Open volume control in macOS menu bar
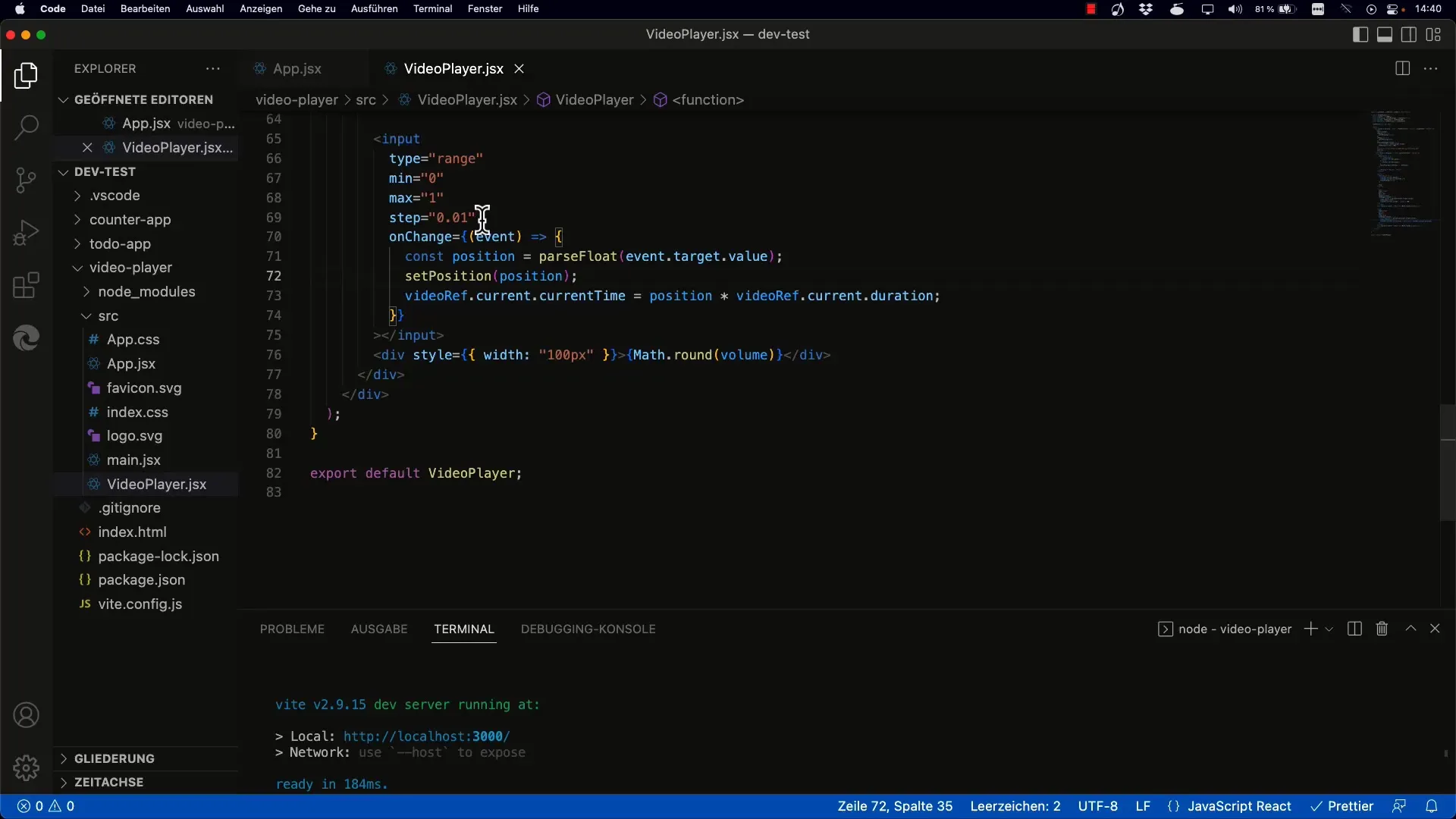 [1235, 9]
